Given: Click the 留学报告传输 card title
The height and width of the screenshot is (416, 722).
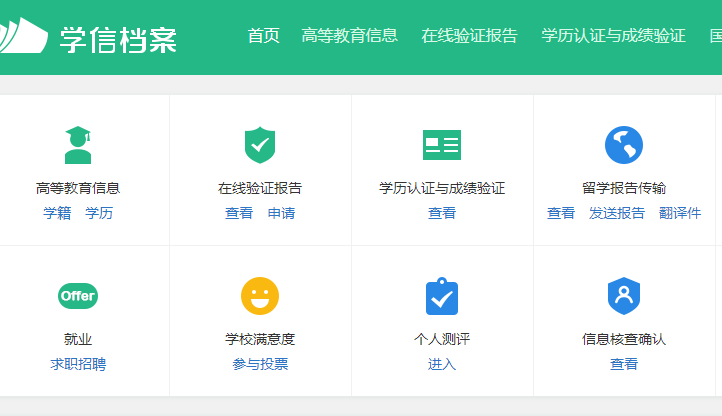Looking at the screenshot, I should coord(623,188).
